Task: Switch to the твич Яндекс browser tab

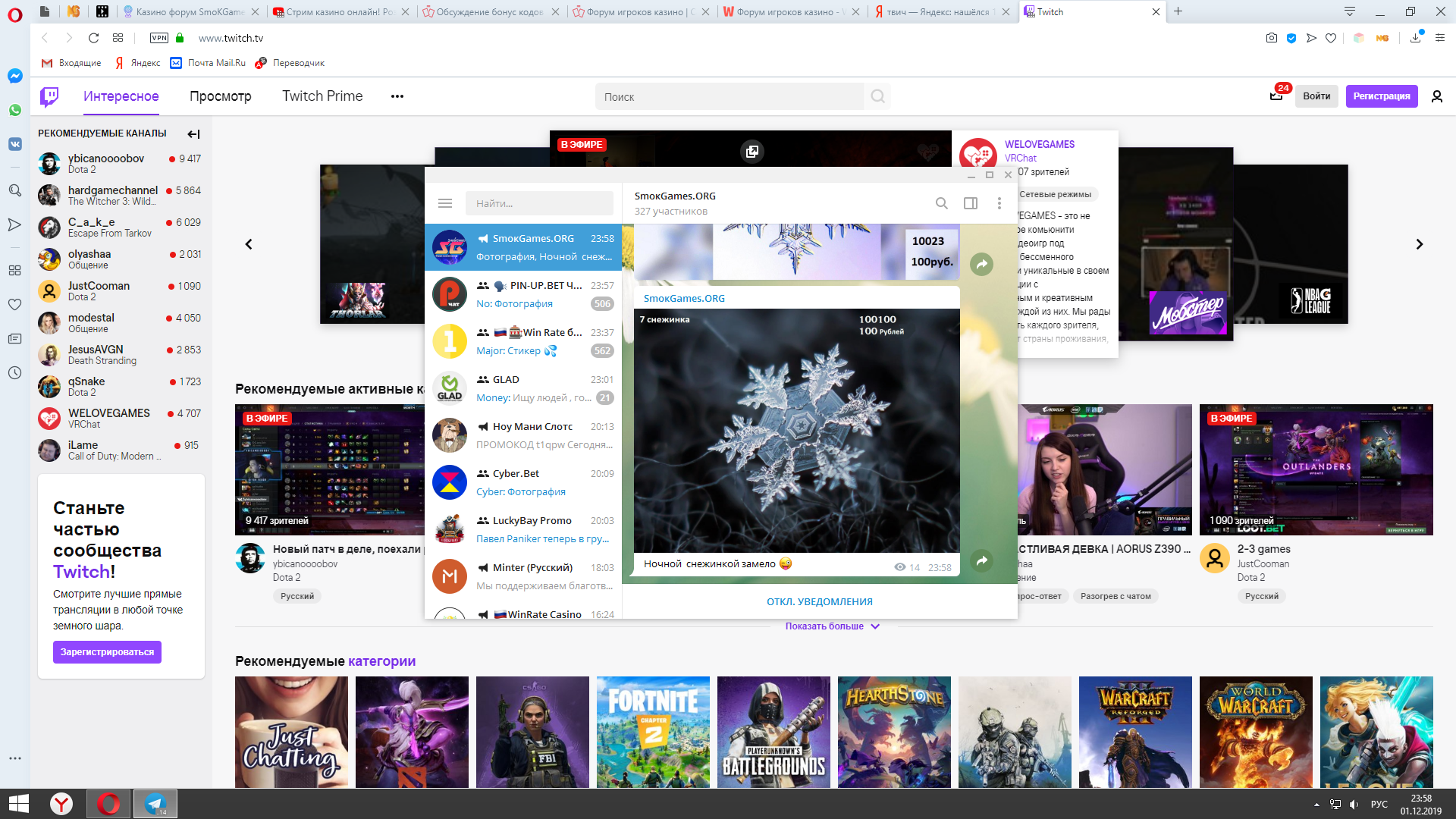Action: tap(941, 11)
